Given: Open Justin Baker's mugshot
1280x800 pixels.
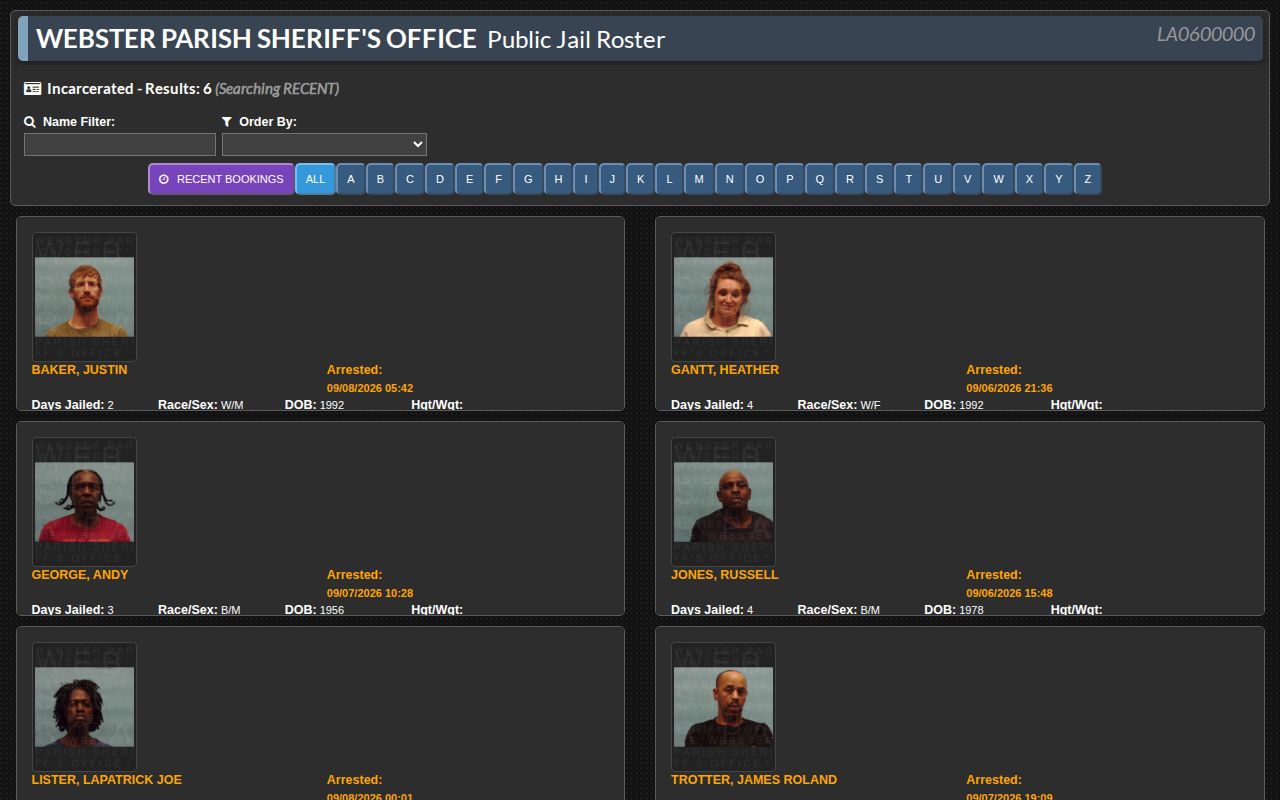Looking at the screenshot, I should 84,297.
